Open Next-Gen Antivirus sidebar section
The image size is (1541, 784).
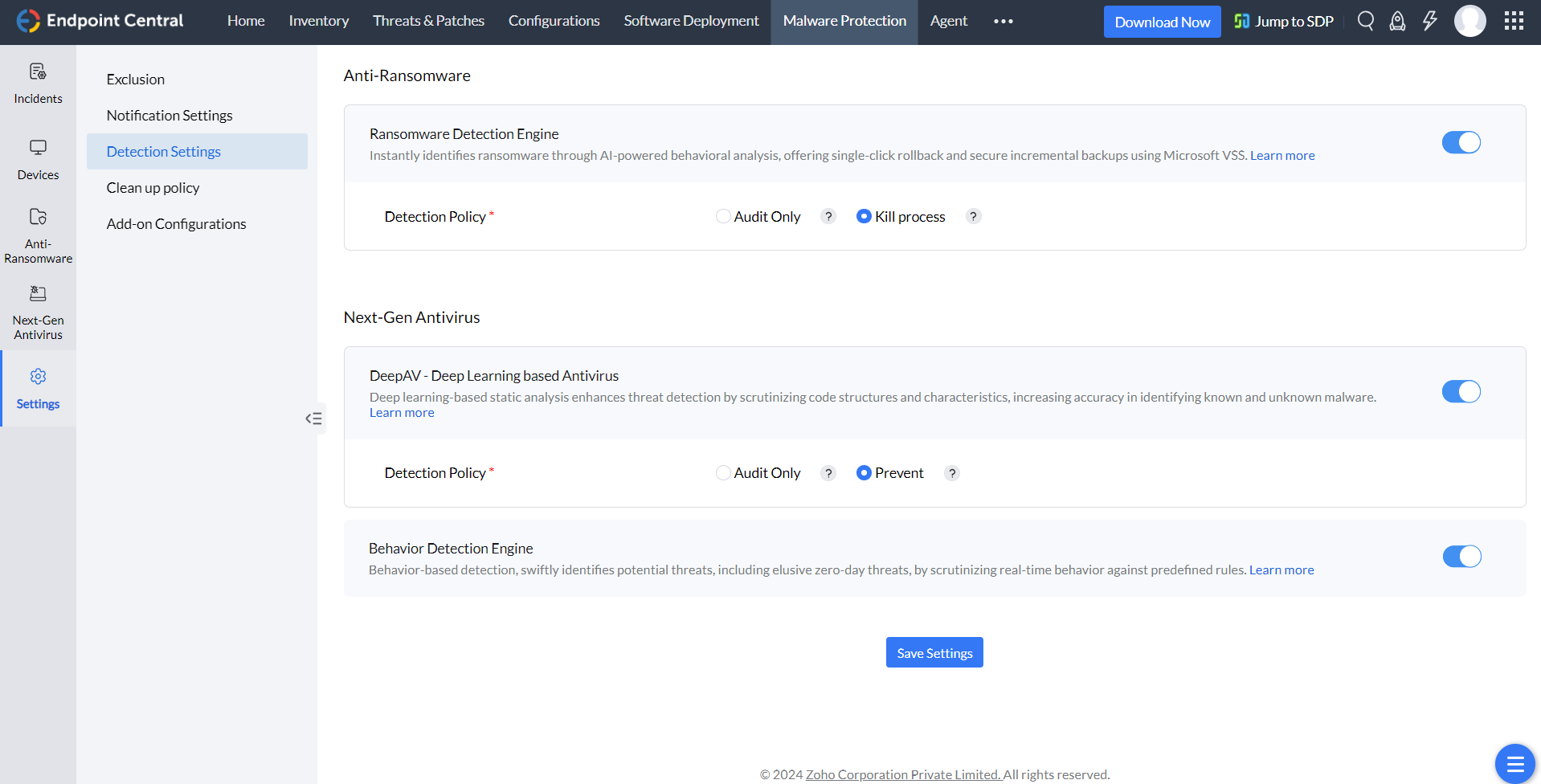click(38, 312)
